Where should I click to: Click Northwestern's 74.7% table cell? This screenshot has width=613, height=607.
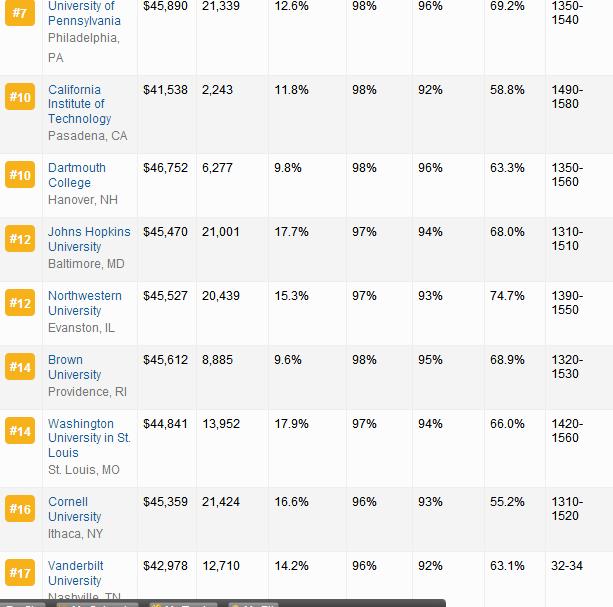(x=507, y=296)
